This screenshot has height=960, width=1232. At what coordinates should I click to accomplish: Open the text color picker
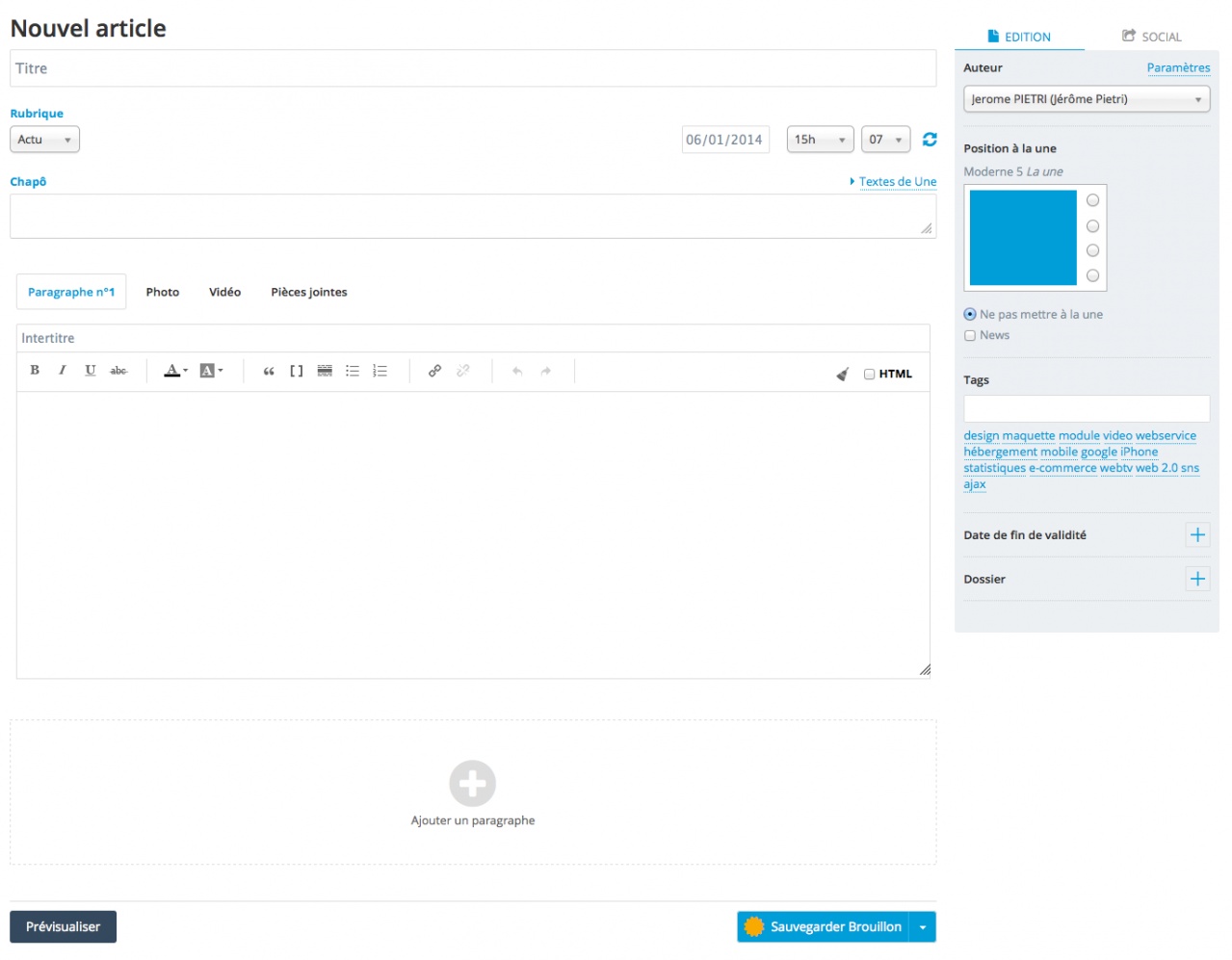[x=174, y=371]
